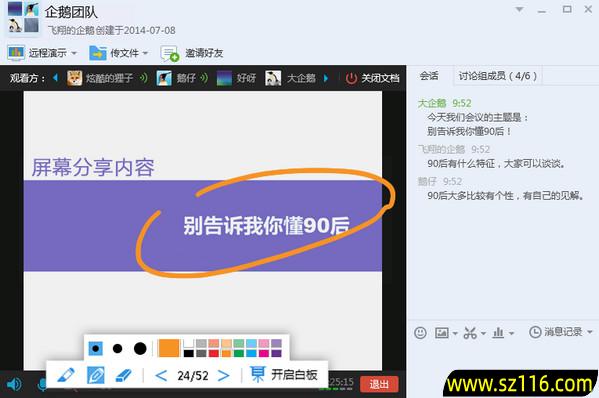The image size is (599, 398).
Task: Open the emoji smiley picker
Action: coord(420,333)
